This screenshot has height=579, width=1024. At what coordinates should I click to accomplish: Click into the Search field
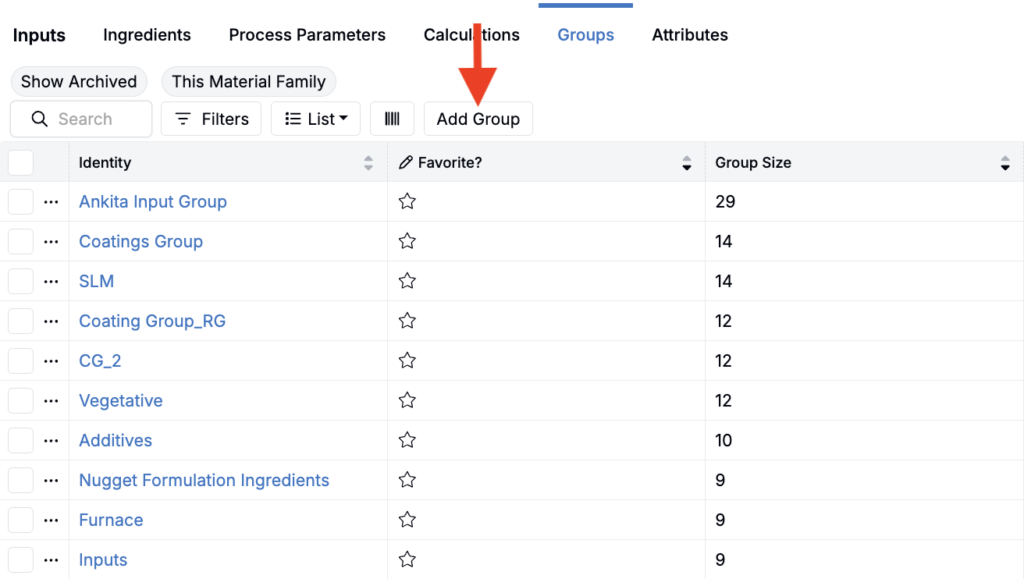coord(90,119)
